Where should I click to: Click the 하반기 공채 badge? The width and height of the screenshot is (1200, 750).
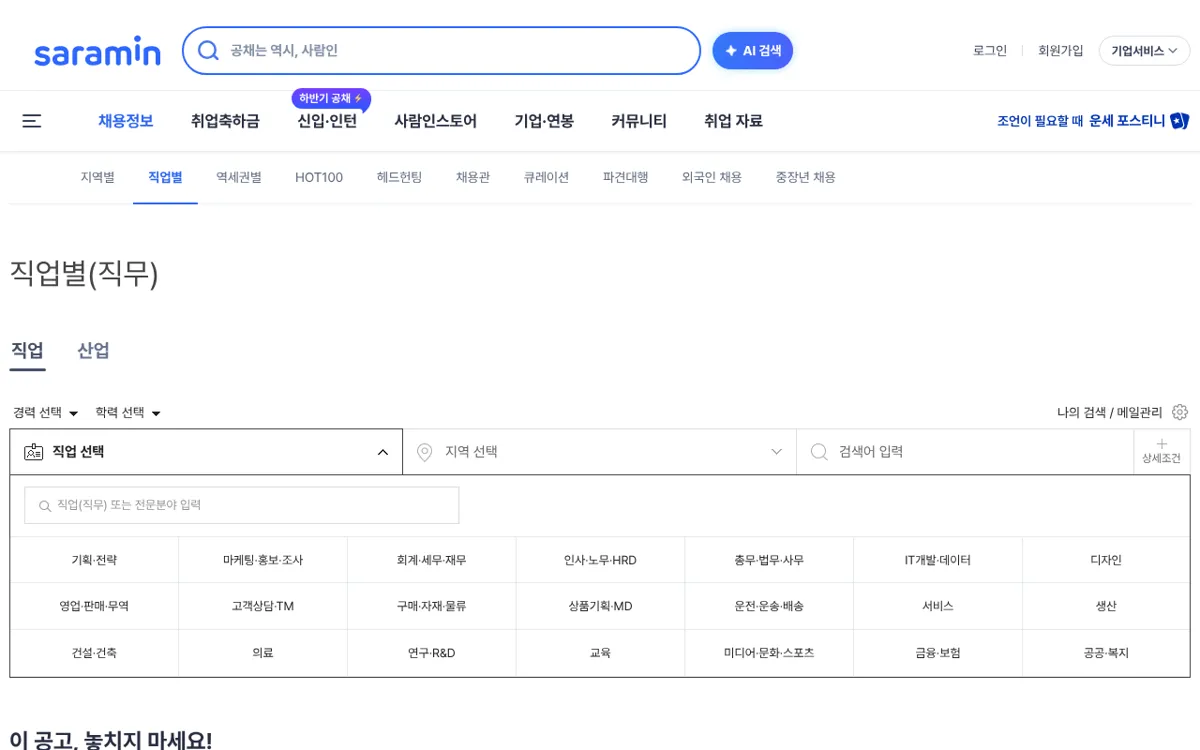[331, 98]
